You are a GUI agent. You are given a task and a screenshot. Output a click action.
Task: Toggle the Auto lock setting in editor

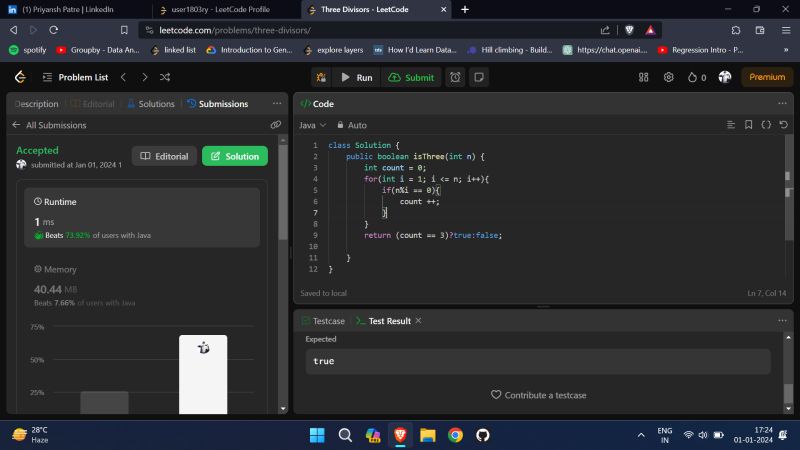(x=351, y=125)
